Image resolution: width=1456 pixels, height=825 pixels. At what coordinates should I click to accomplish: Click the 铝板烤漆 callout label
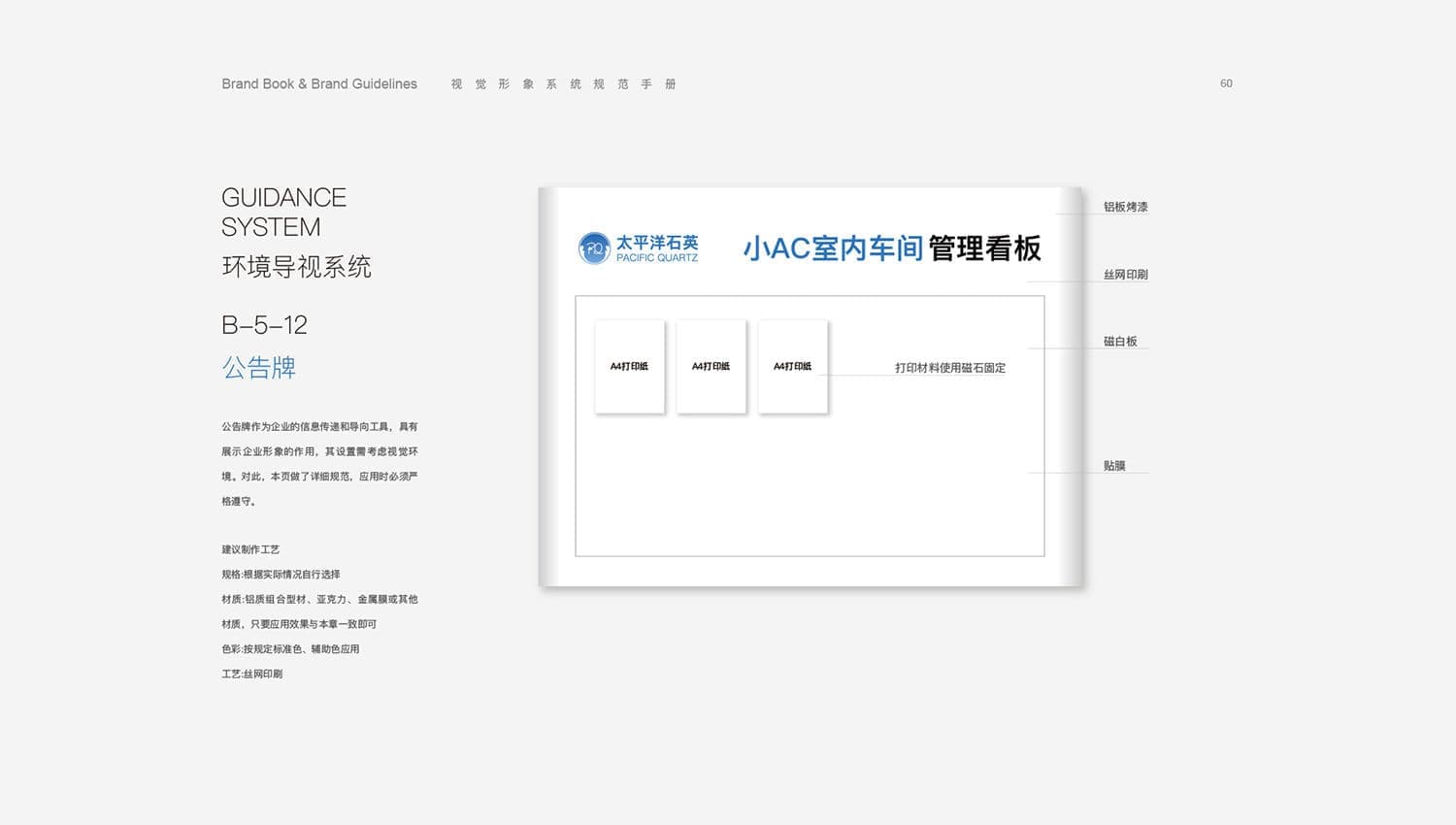[1125, 207]
